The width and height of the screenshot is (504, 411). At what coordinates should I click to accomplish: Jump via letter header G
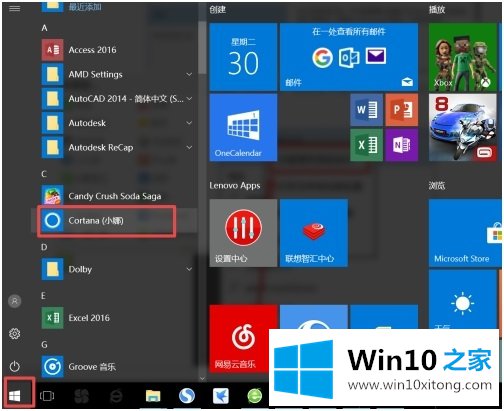tap(44, 344)
